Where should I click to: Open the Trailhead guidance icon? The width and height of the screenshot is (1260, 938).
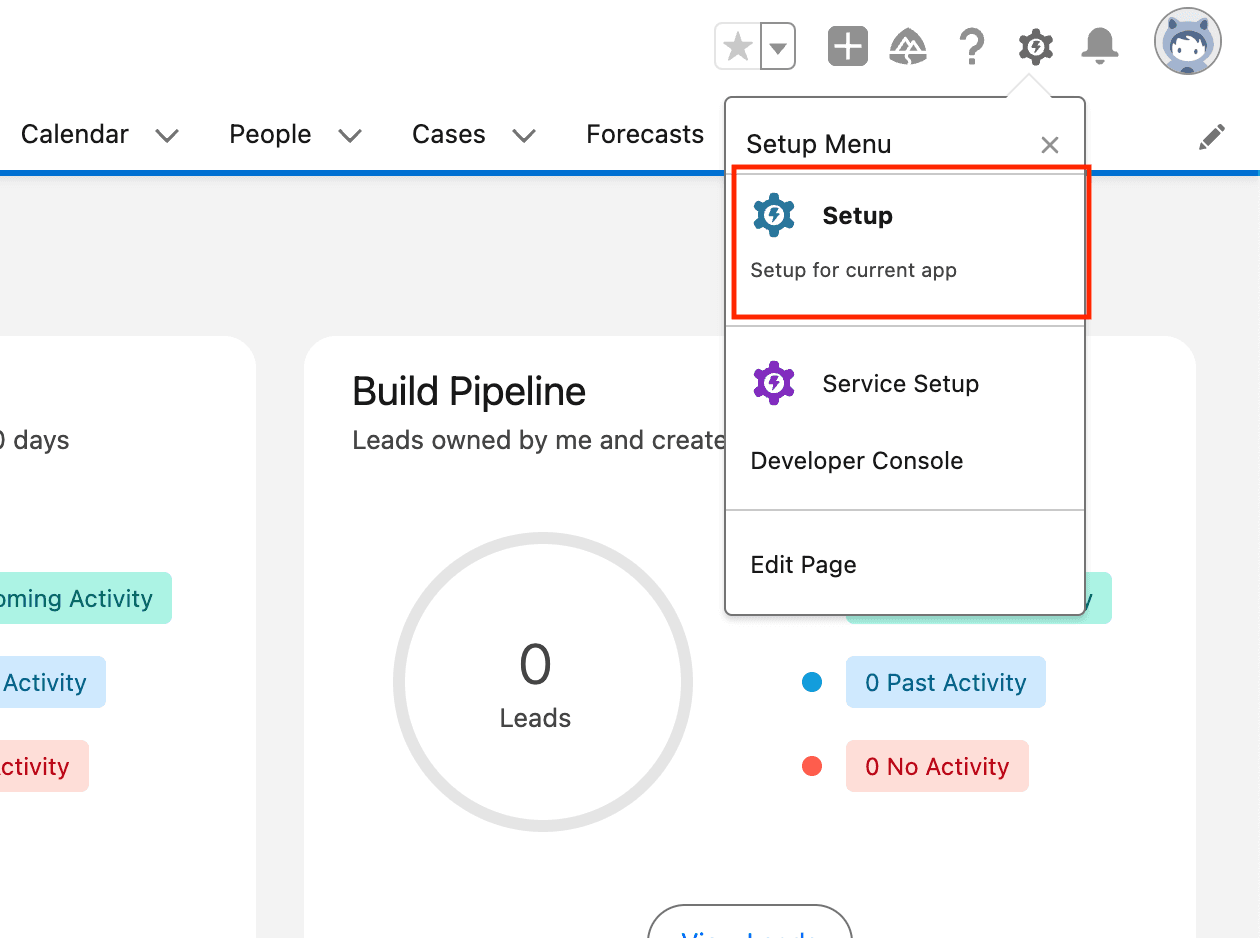909,46
